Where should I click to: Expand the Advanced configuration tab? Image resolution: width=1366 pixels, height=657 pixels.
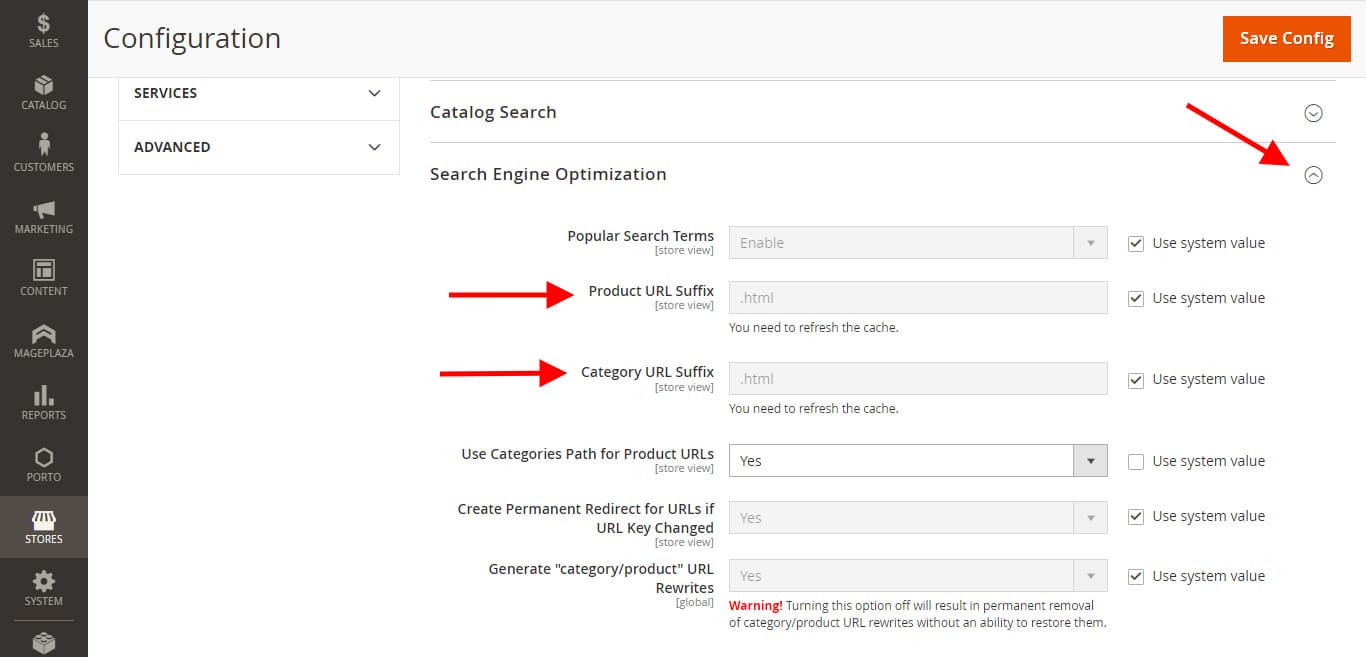point(258,147)
